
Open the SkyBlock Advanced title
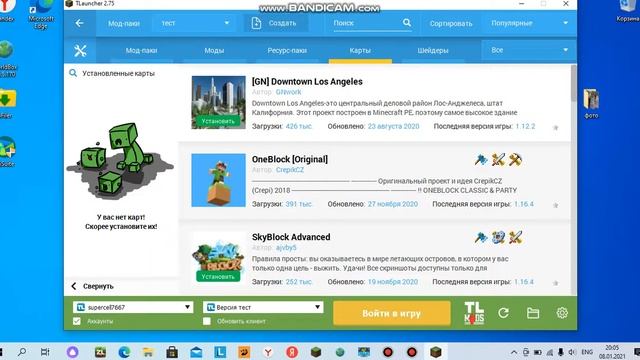291,237
